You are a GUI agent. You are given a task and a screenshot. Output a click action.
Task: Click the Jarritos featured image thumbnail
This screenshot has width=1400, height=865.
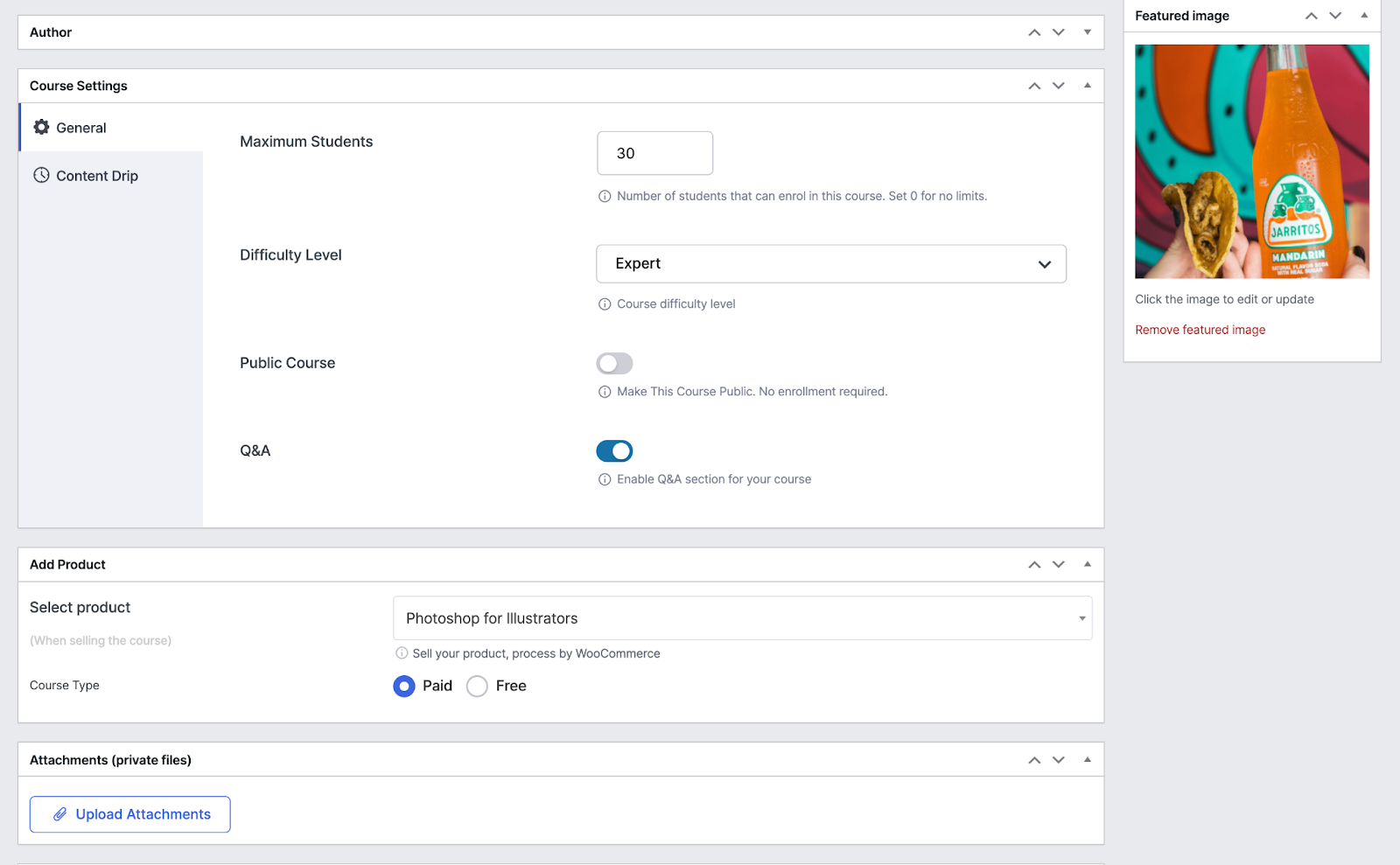click(1251, 162)
